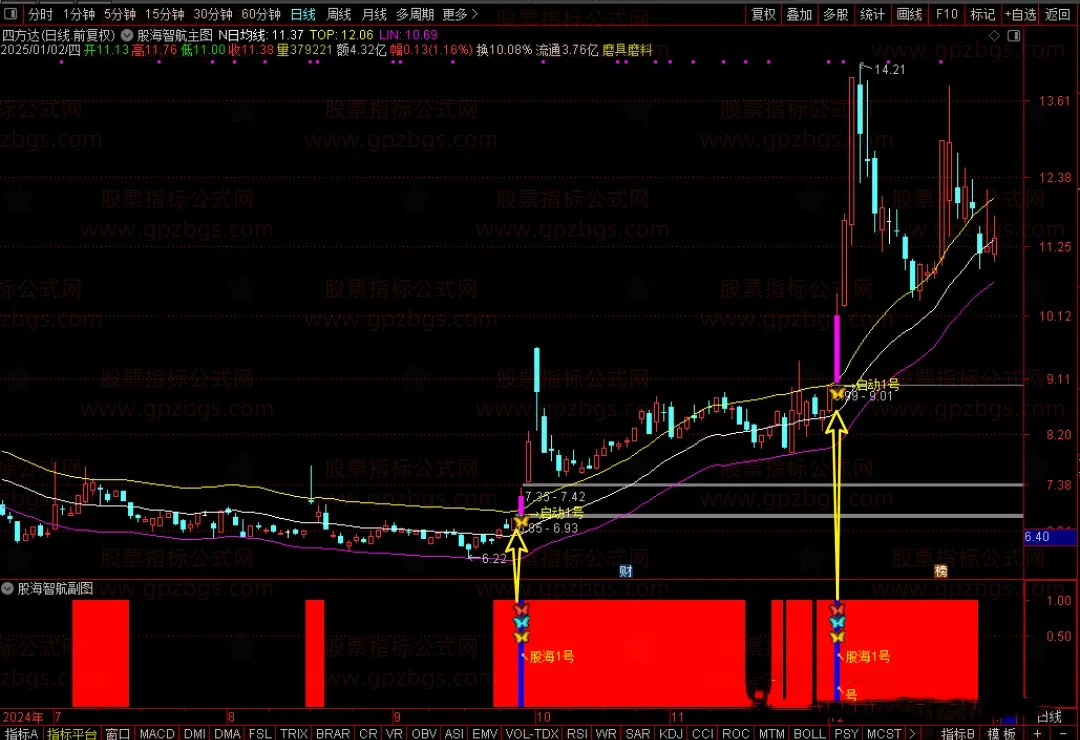Switch to the 分时 intraday view
The height and width of the screenshot is (740, 1080).
point(38,14)
